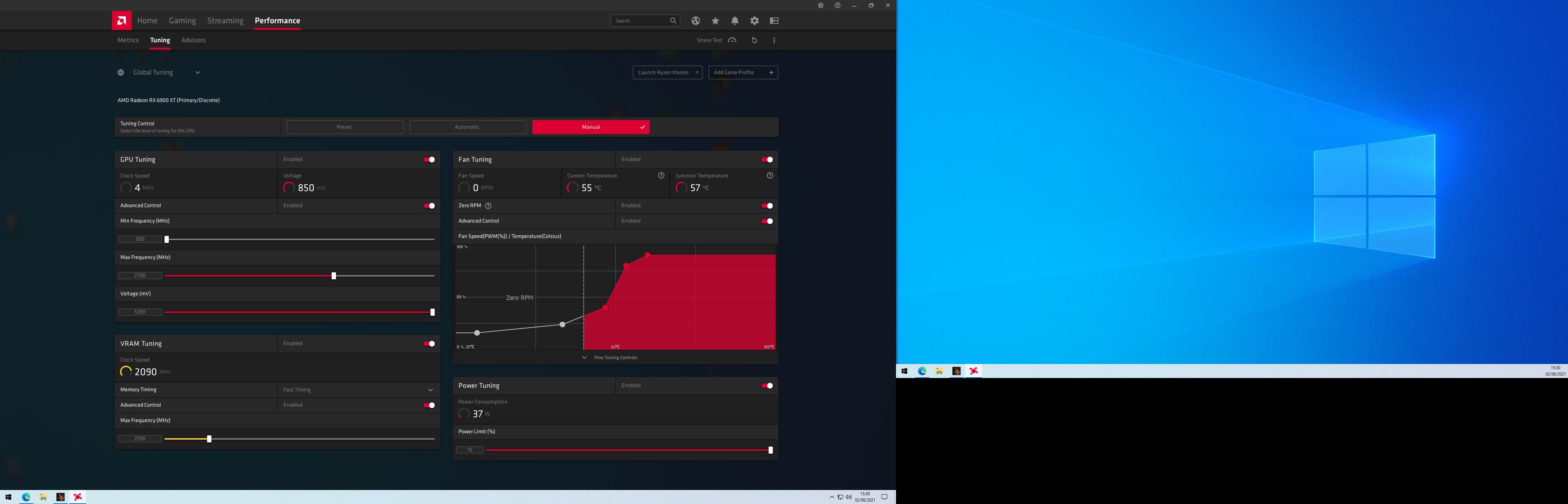Image resolution: width=1568 pixels, height=504 pixels.
Task: Click the Junction Temperature help icon
Action: pyautogui.click(x=770, y=175)
